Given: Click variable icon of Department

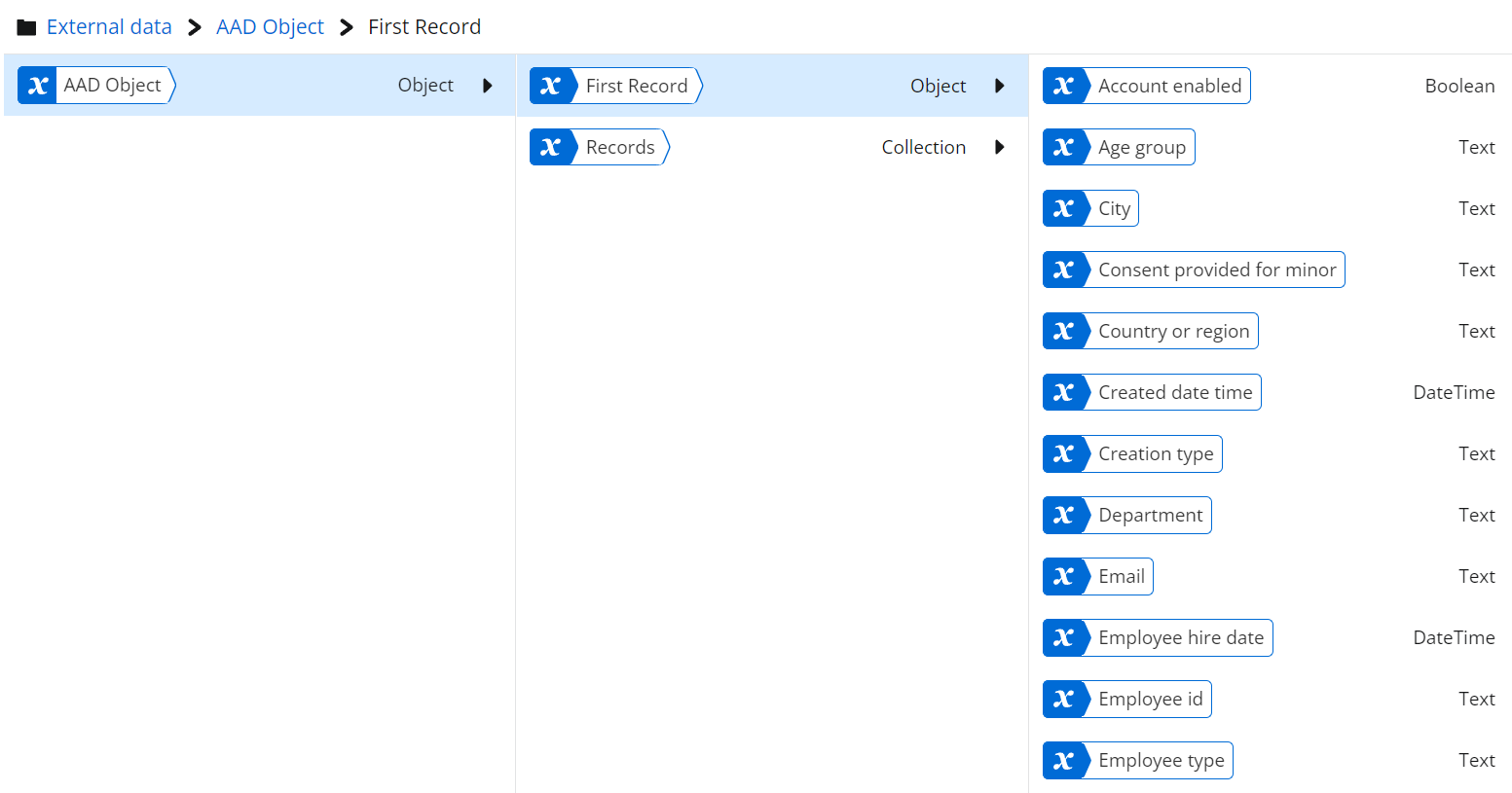Looking at the screenshot, I should tap(1063, 515).
